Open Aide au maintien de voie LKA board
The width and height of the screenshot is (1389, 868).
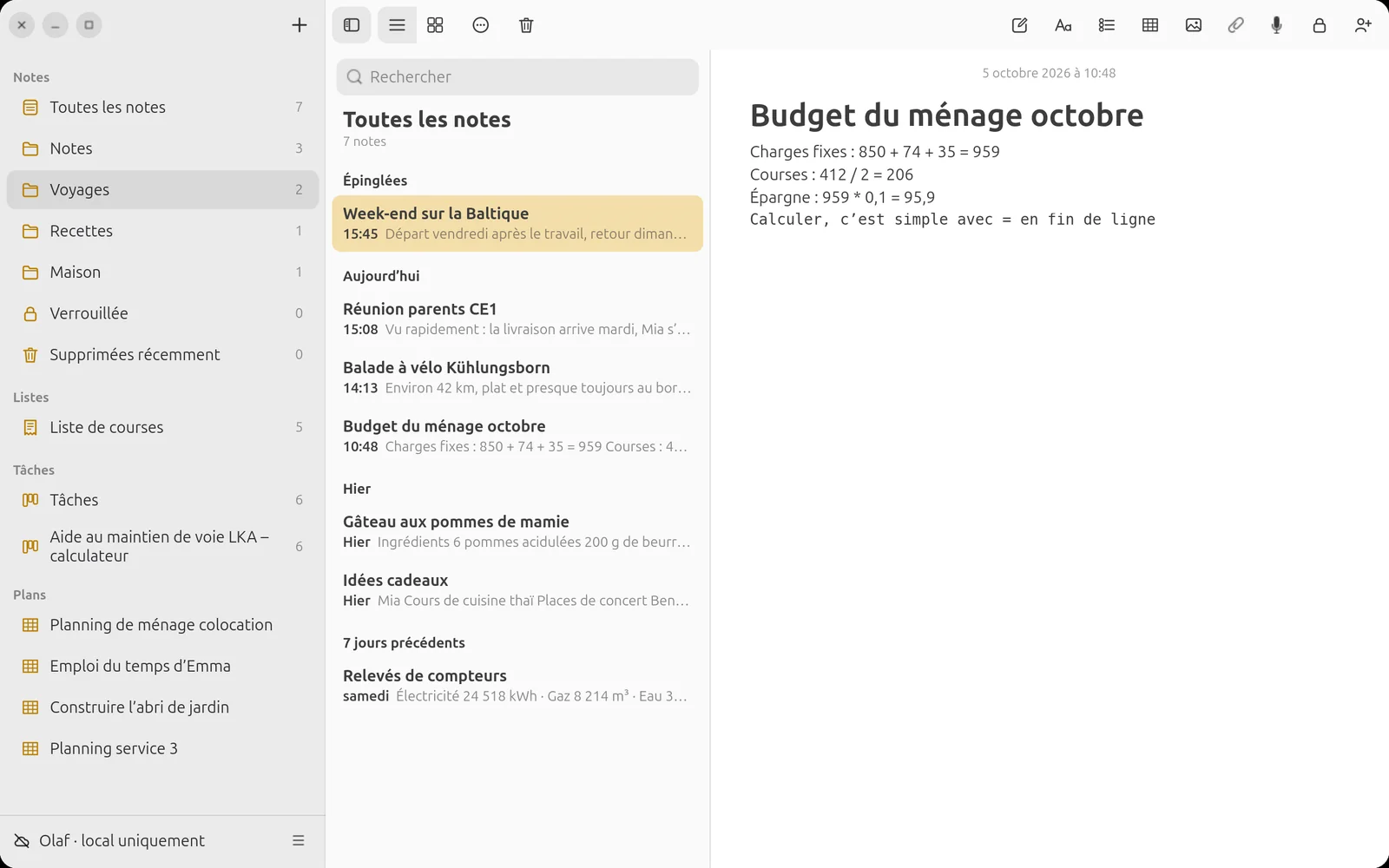coord(162,546)
